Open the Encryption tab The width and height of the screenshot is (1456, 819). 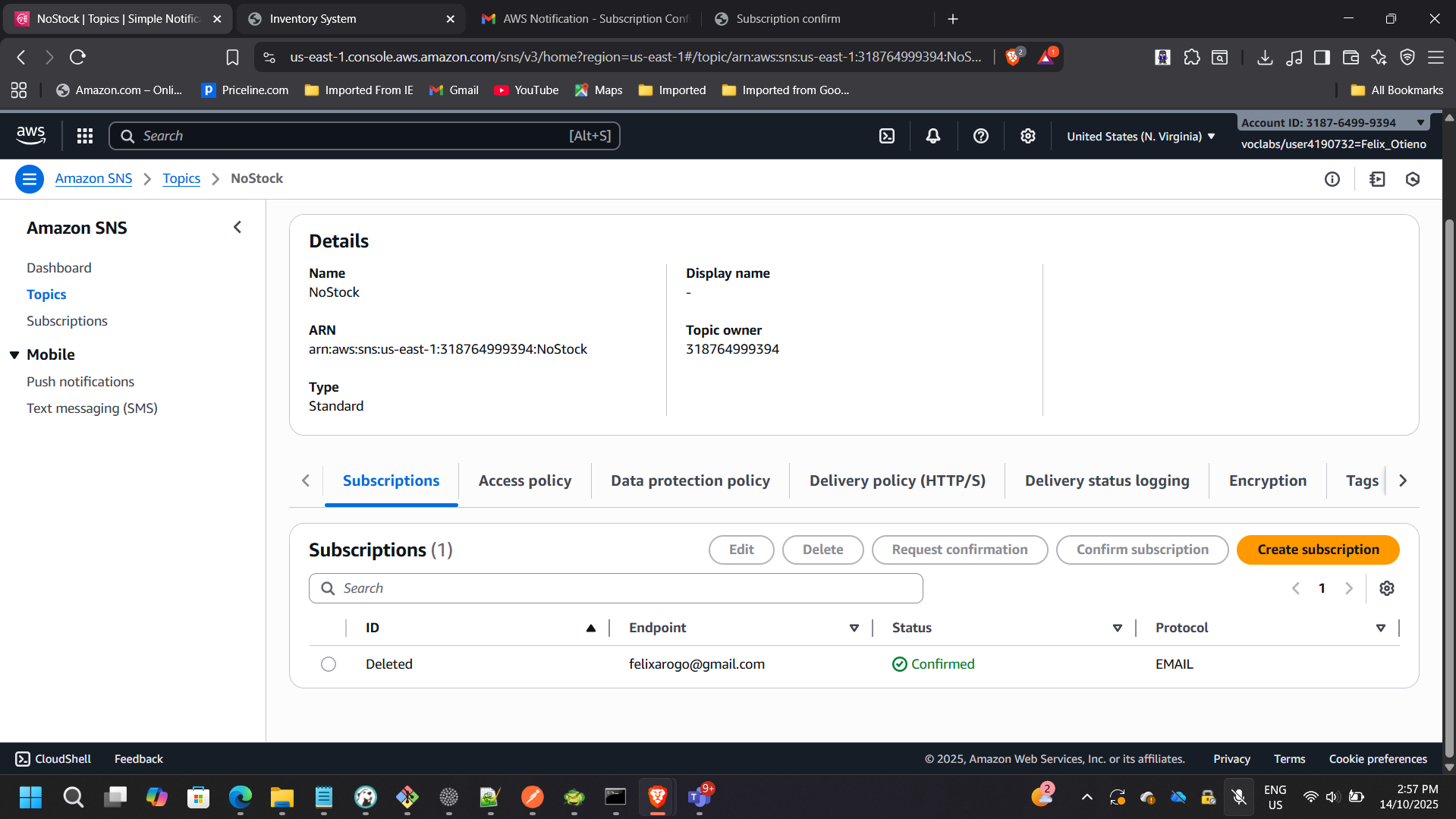tap(1267, 480)
